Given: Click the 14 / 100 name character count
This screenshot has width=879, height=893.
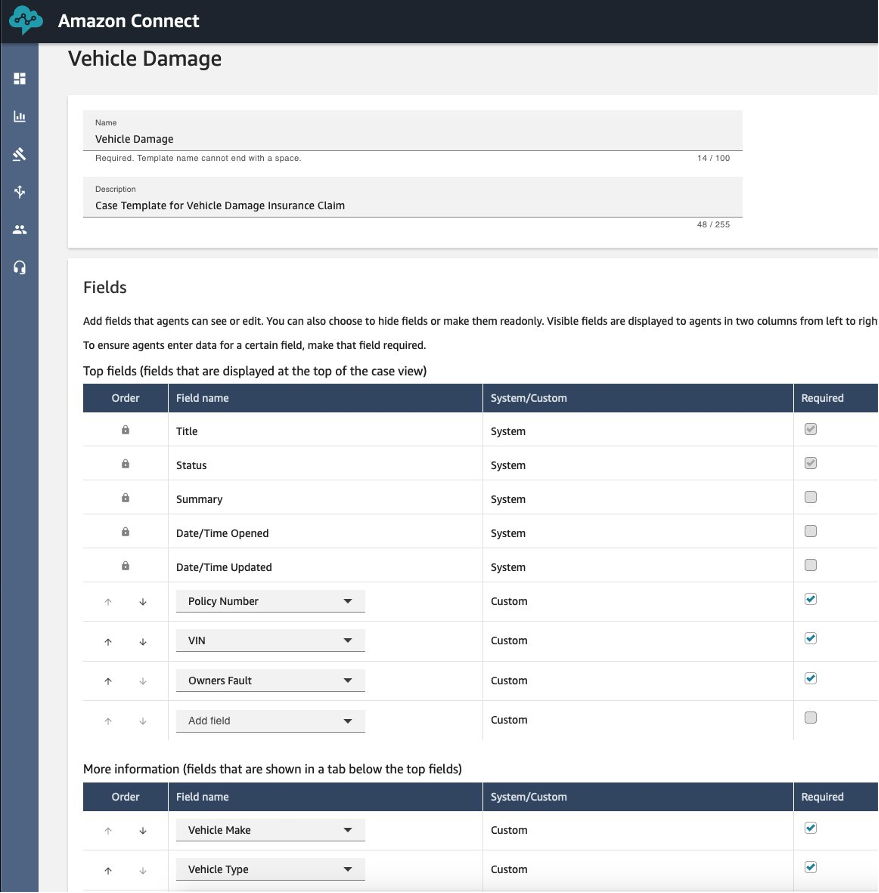Looking at the screenshot, I should pos(713,158).
